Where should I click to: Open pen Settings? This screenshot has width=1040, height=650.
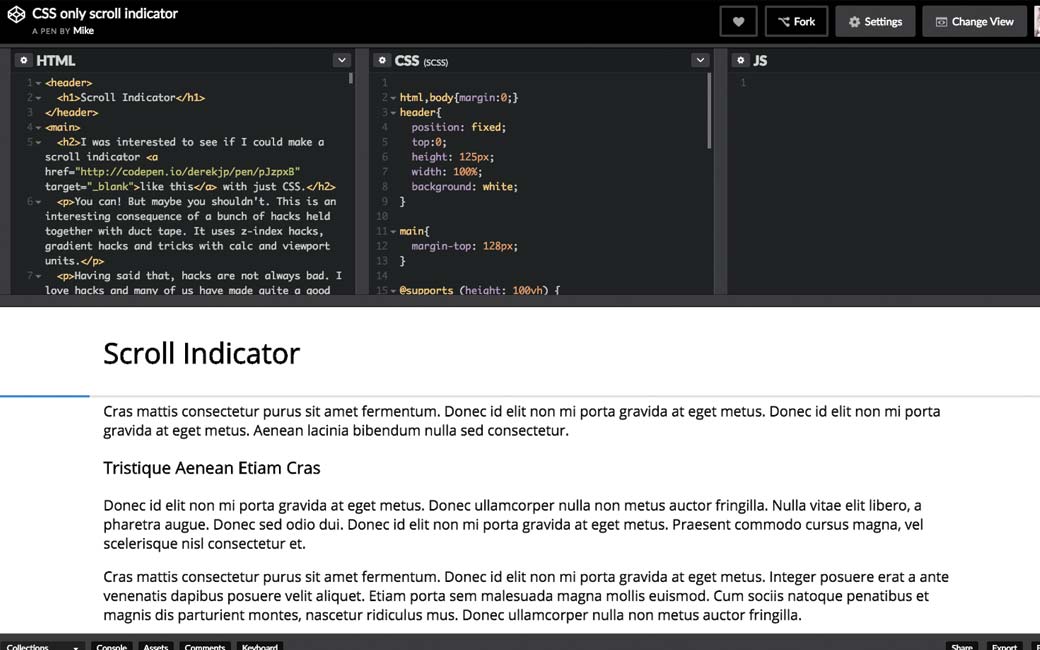point(875,22)
